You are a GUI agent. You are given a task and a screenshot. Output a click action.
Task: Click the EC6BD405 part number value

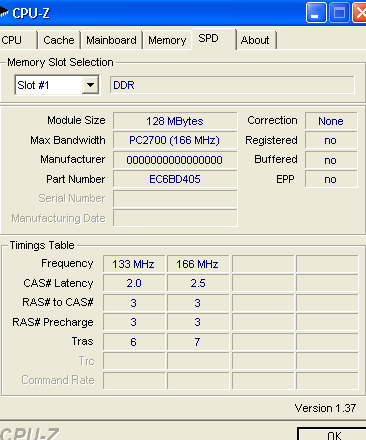point(175,179)
